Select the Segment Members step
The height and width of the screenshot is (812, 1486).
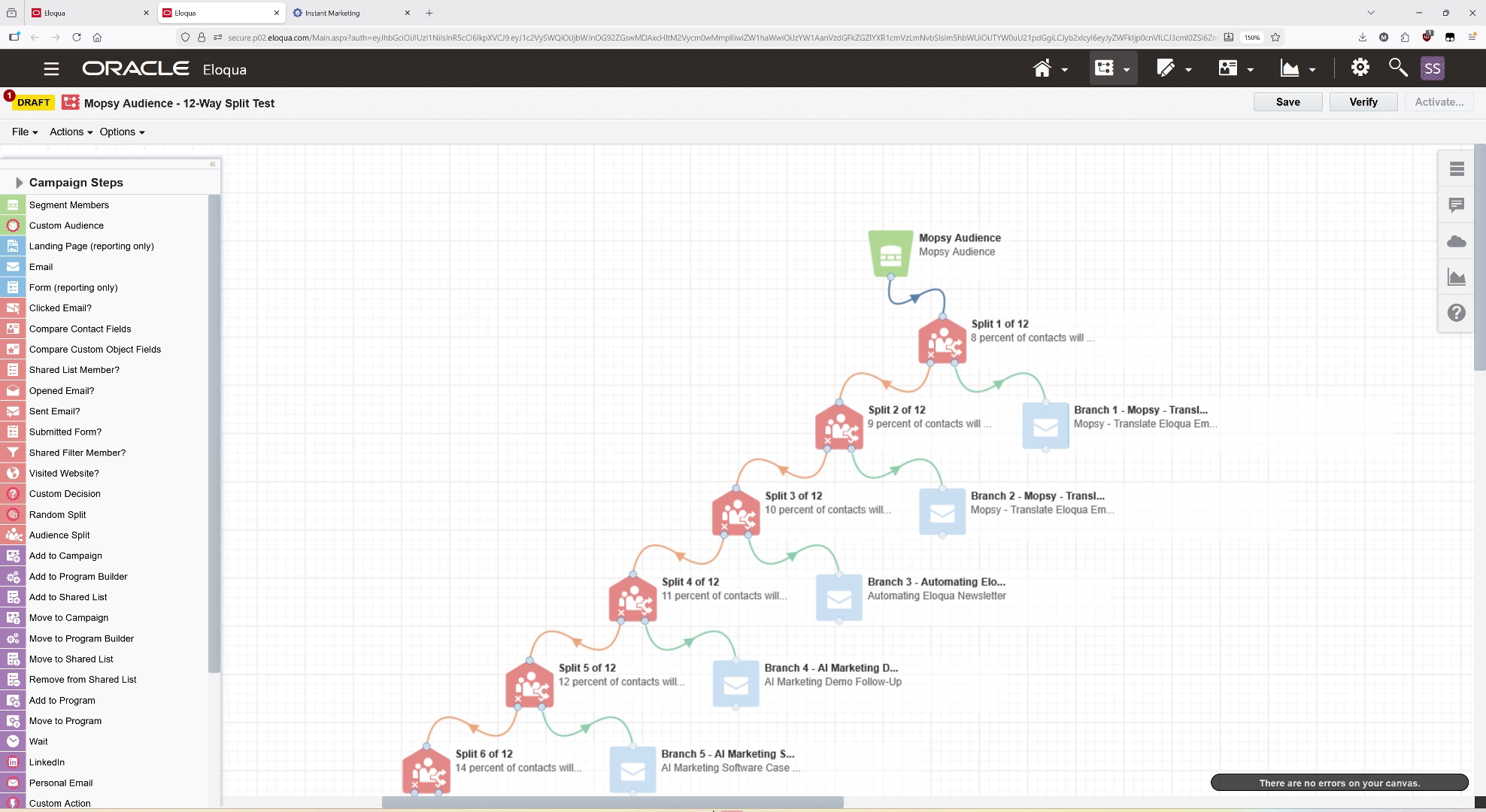click(x=105, y=205)
